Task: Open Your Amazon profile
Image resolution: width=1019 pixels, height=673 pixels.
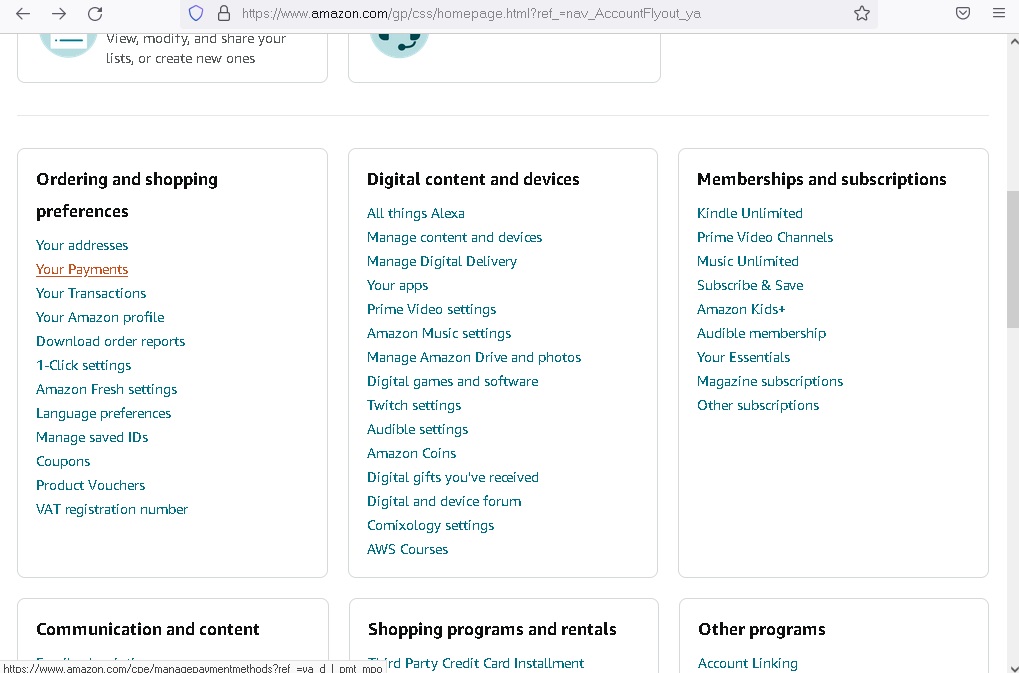Action: (100, 318)
